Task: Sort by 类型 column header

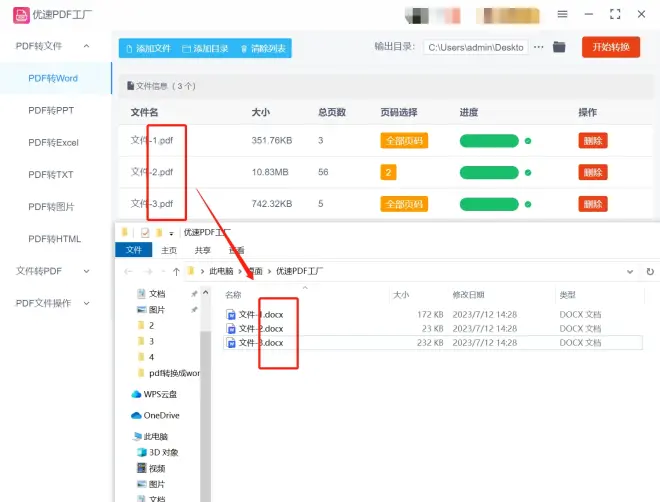Action: (x=567, y=295)
